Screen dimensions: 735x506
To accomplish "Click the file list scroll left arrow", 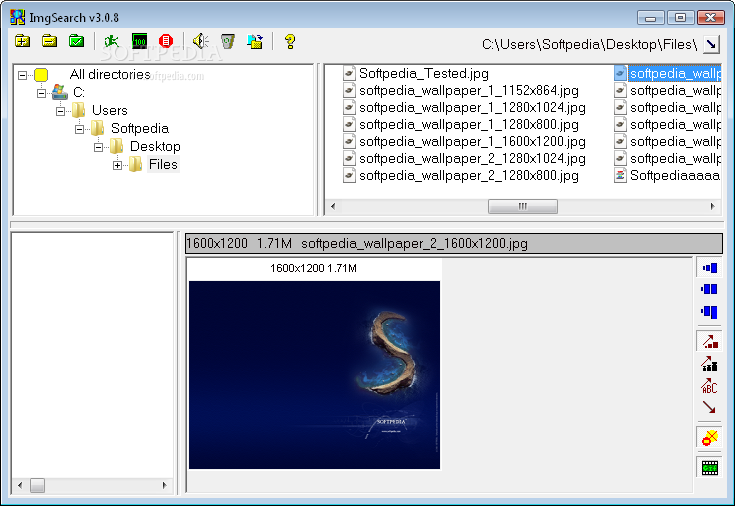I will [x=333, y=206].
